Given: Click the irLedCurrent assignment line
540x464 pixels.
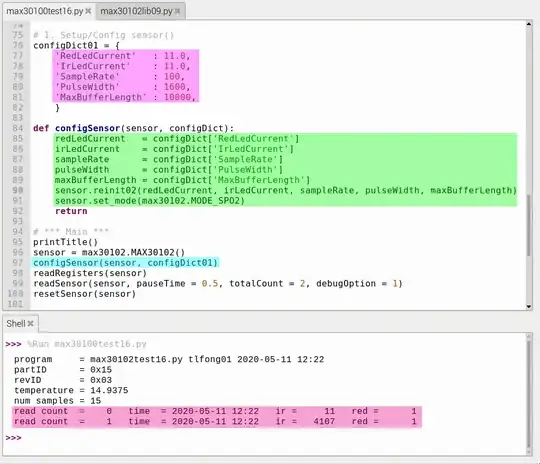Looking at the screenshot, I should click(175, 149).
